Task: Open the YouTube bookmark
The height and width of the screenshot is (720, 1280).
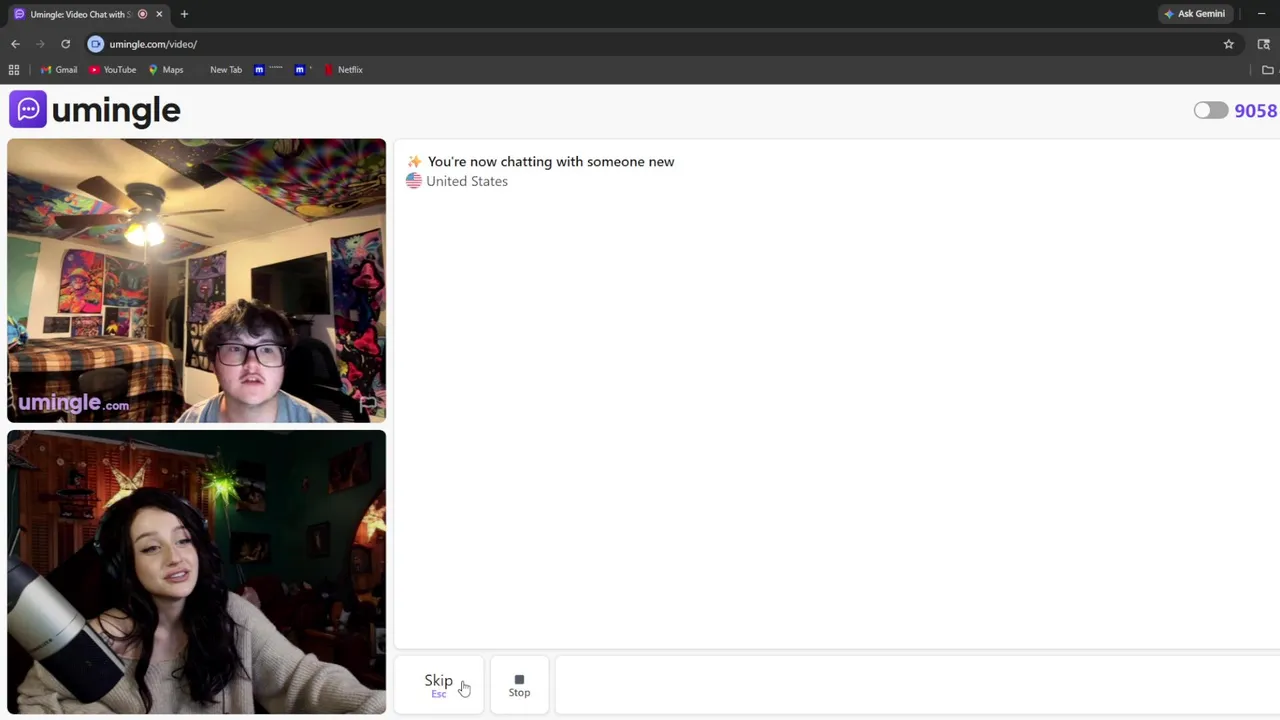Action: (113, 70)
